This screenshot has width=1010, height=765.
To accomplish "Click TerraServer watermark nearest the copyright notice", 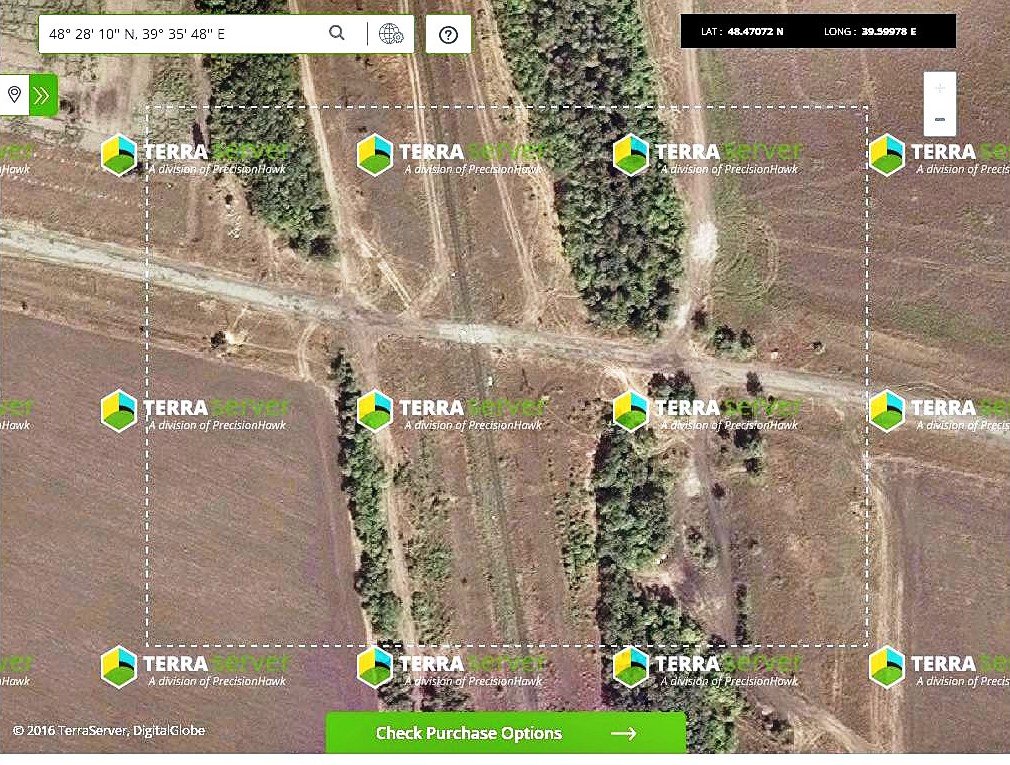I will tap(119, 667).
